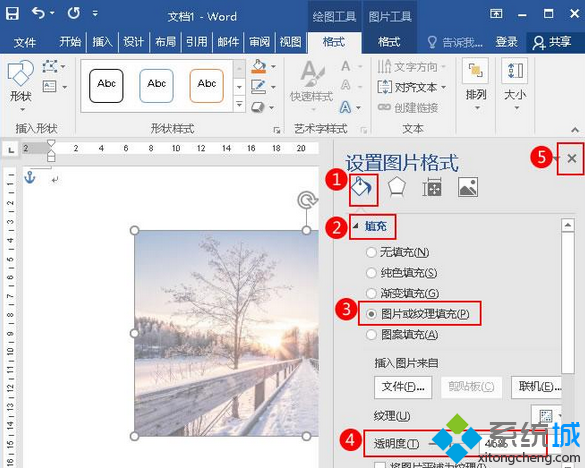The height and width of the screenshot is (468, 585).
Task: Open the Layout & Properties icon tab
Action: (x=432, y=187)
